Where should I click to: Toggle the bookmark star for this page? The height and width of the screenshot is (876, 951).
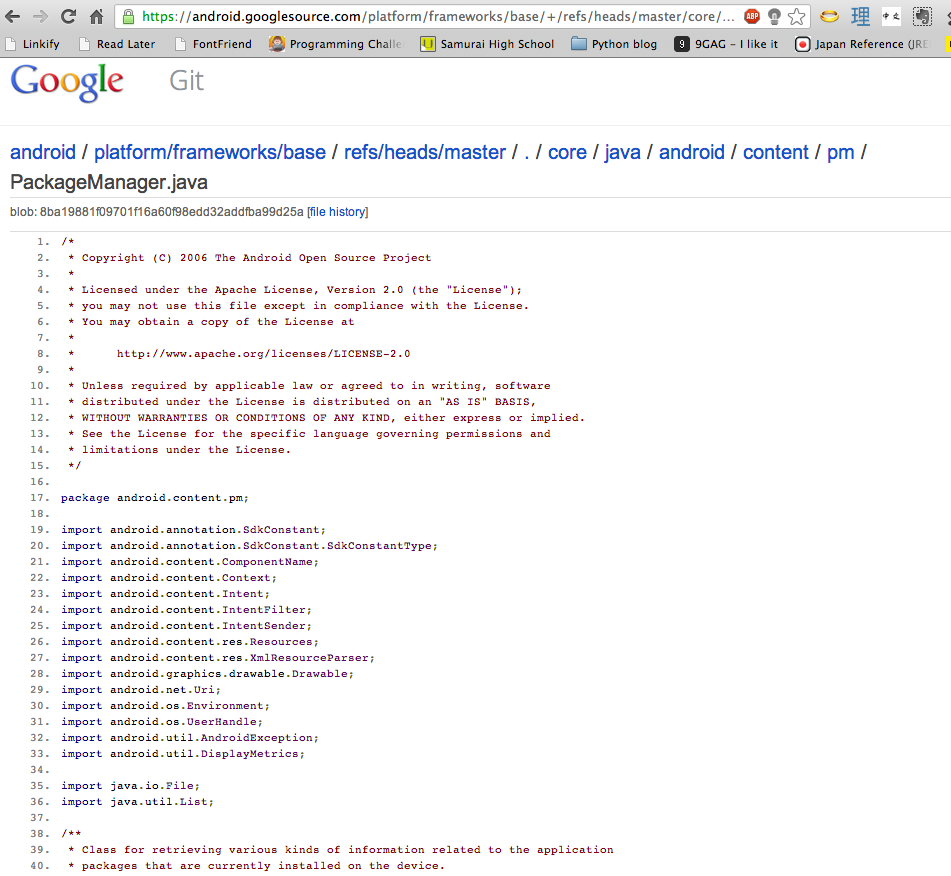pos(795,17)
